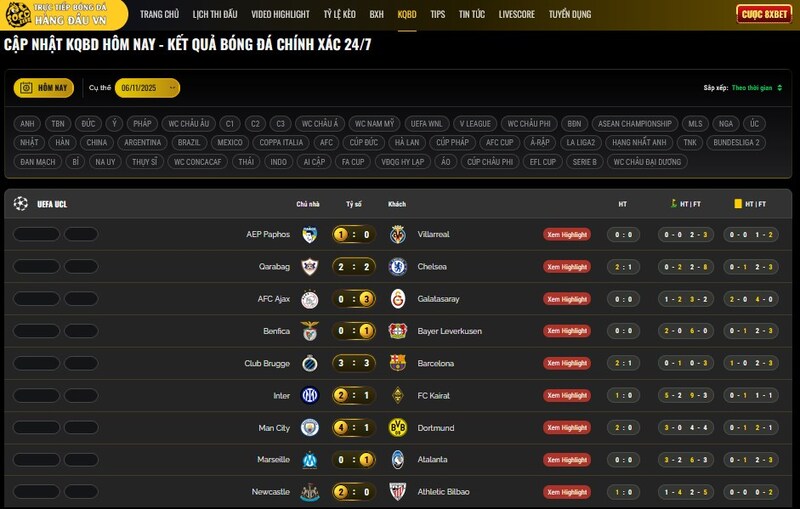Go to the Livescore menu item
The height and width of the screenshot is (509, 800).
517,15
